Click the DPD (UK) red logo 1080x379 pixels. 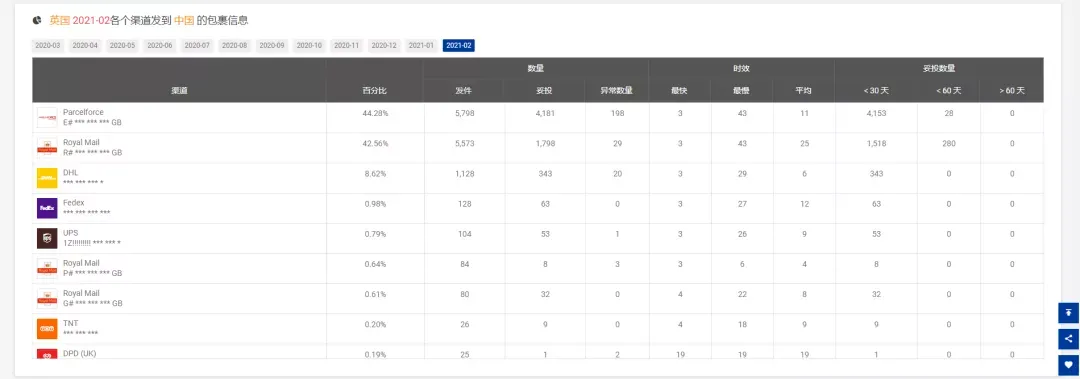pos(47,354)
